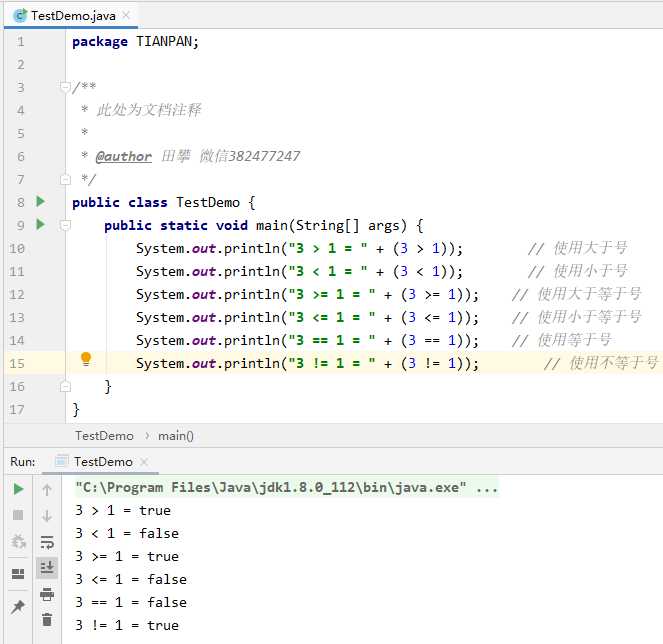663x644 pixels.
Task: Rerun TestDemo with the green play button
Action: 18,489
